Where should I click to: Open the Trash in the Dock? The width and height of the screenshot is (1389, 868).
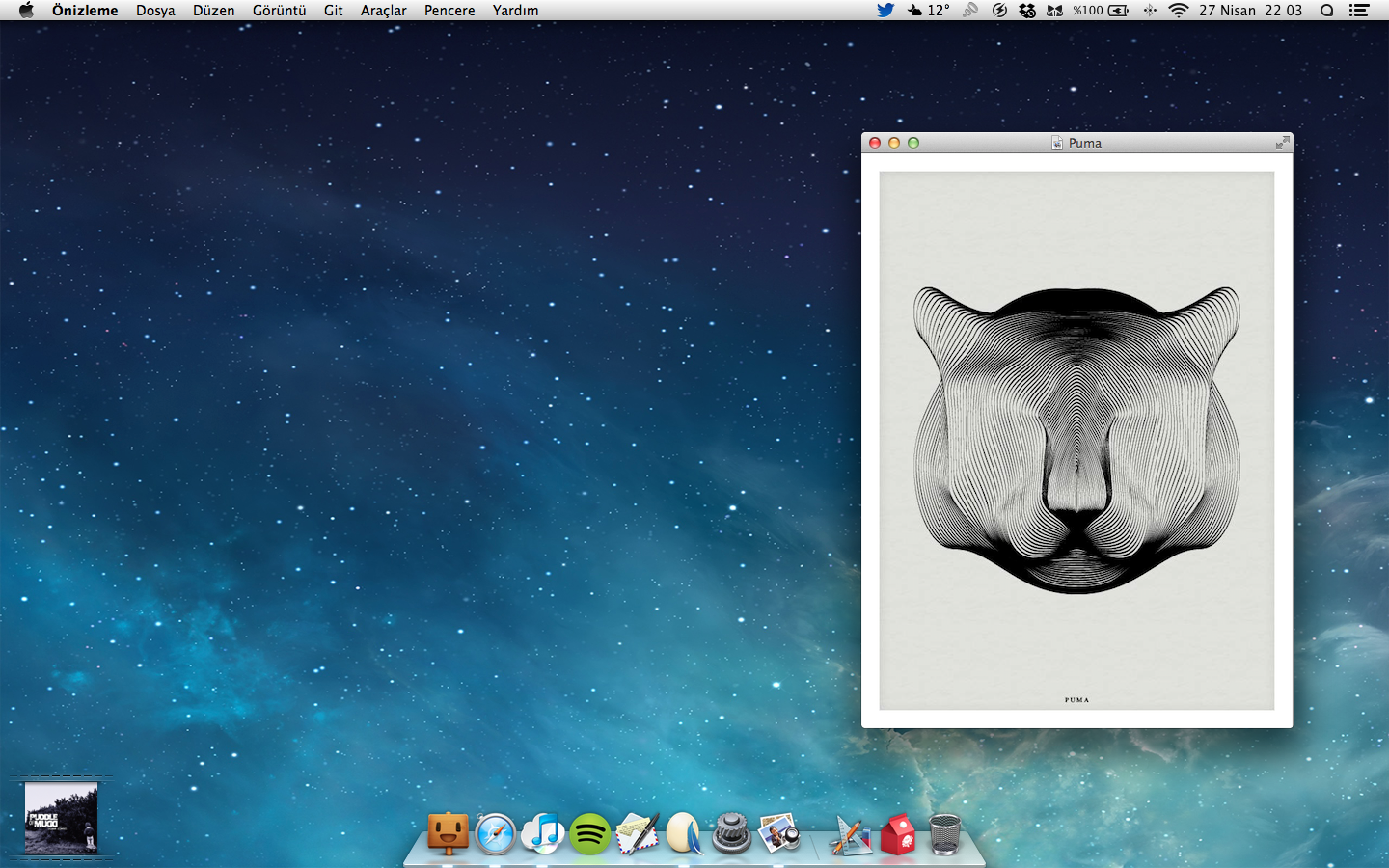pos(945,834)
